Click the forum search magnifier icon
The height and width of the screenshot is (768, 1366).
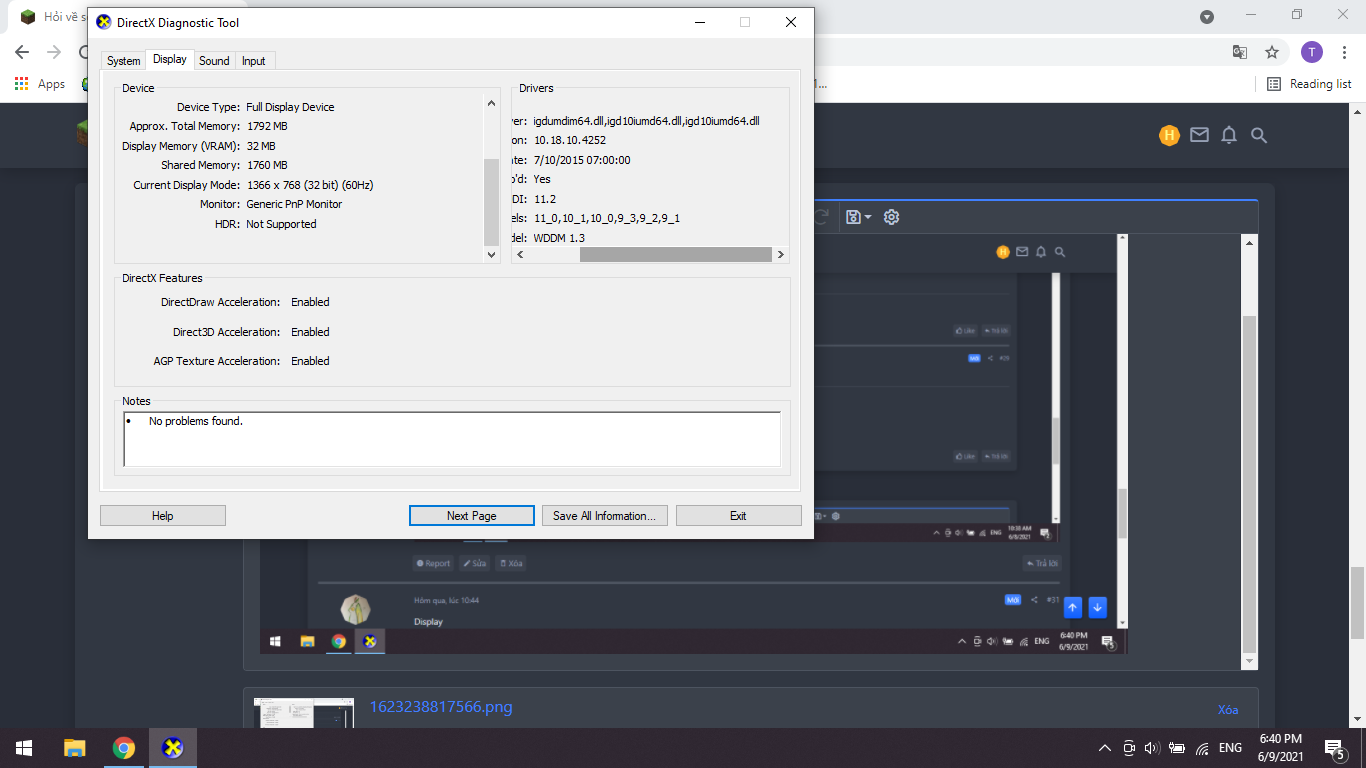point(1259,135)
